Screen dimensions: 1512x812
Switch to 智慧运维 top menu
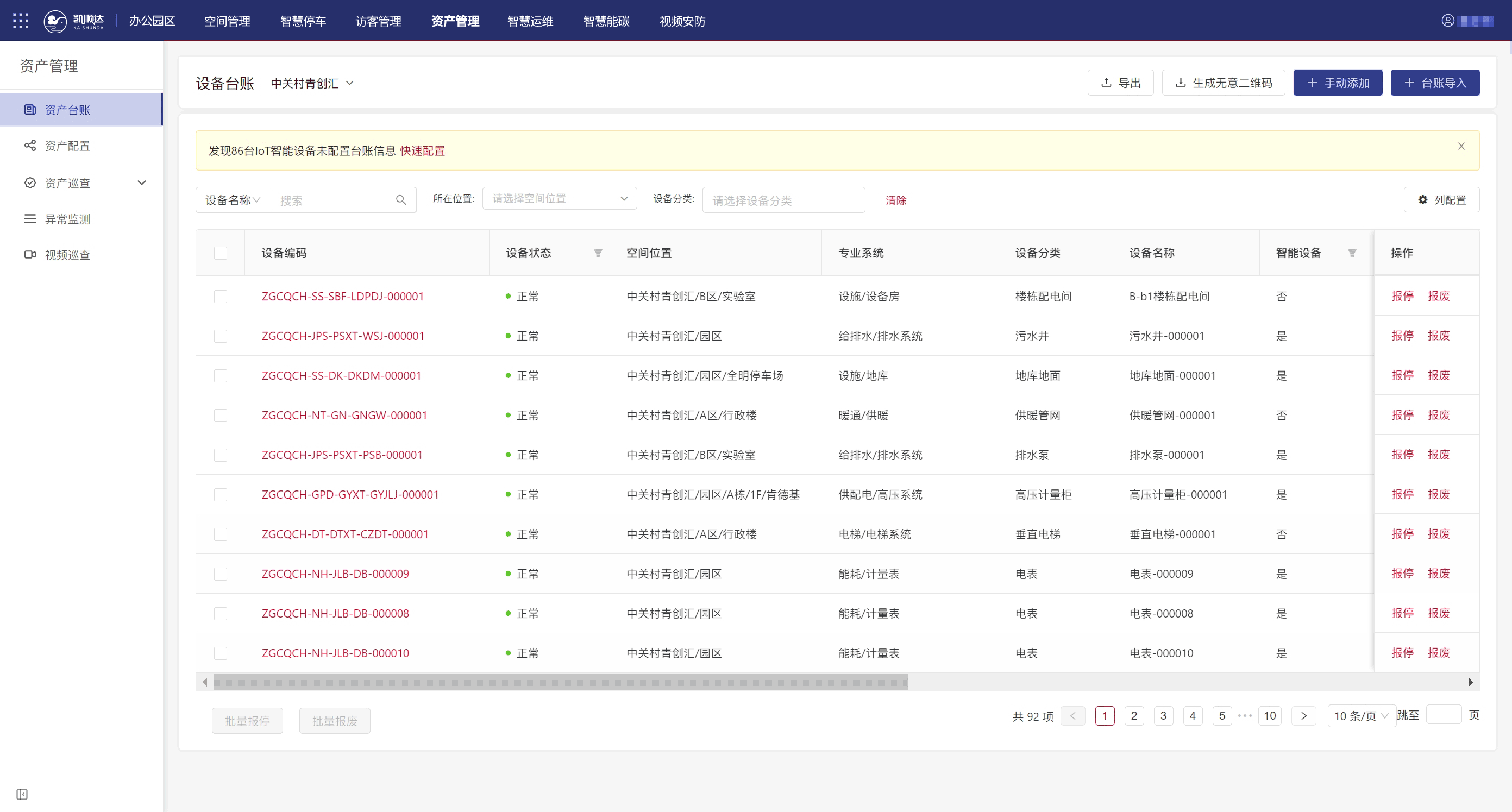coord(530,21)
